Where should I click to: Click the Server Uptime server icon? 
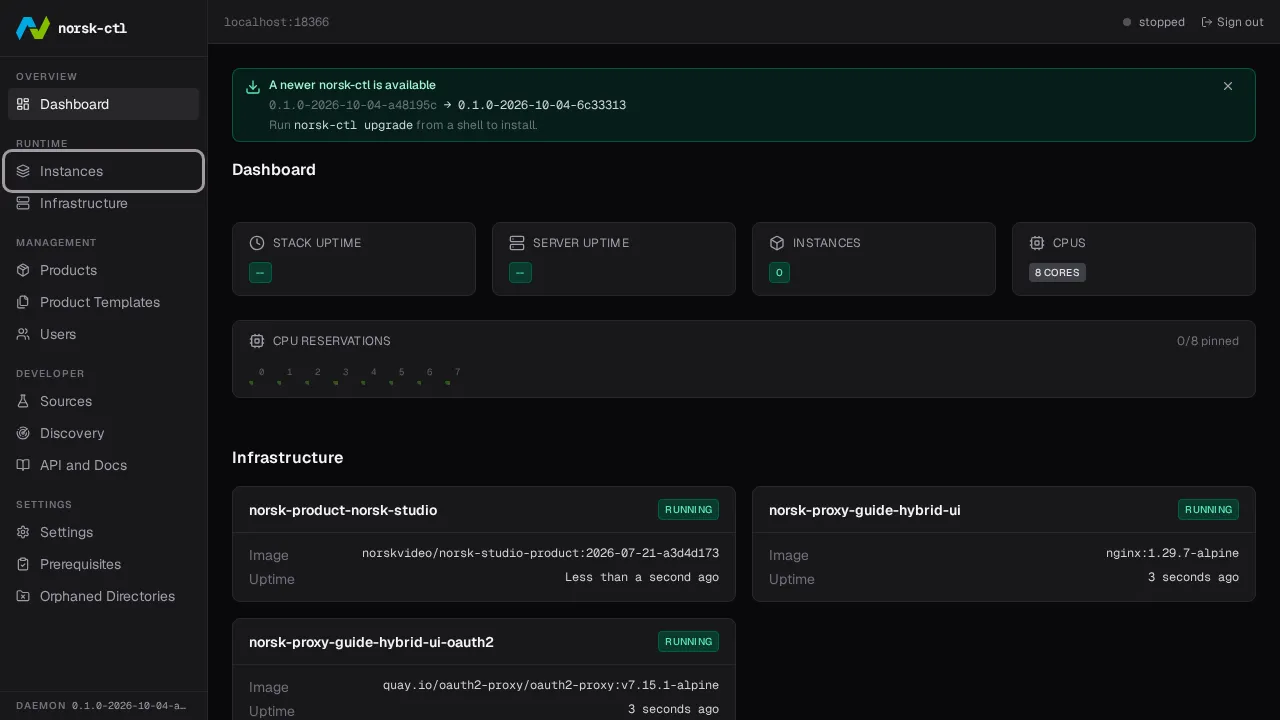point(517,243)
